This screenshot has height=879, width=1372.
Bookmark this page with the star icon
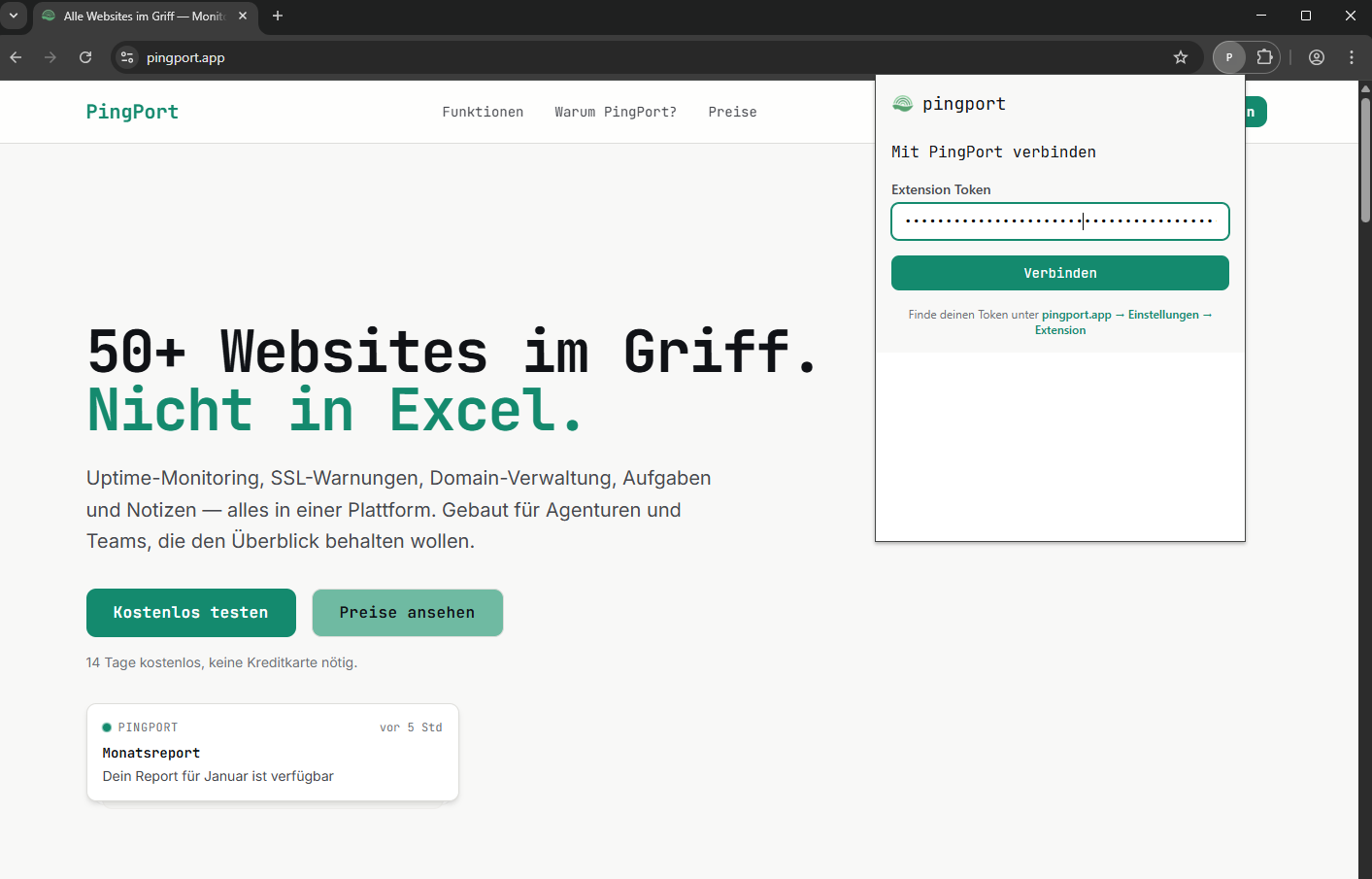pos(1181,57)
